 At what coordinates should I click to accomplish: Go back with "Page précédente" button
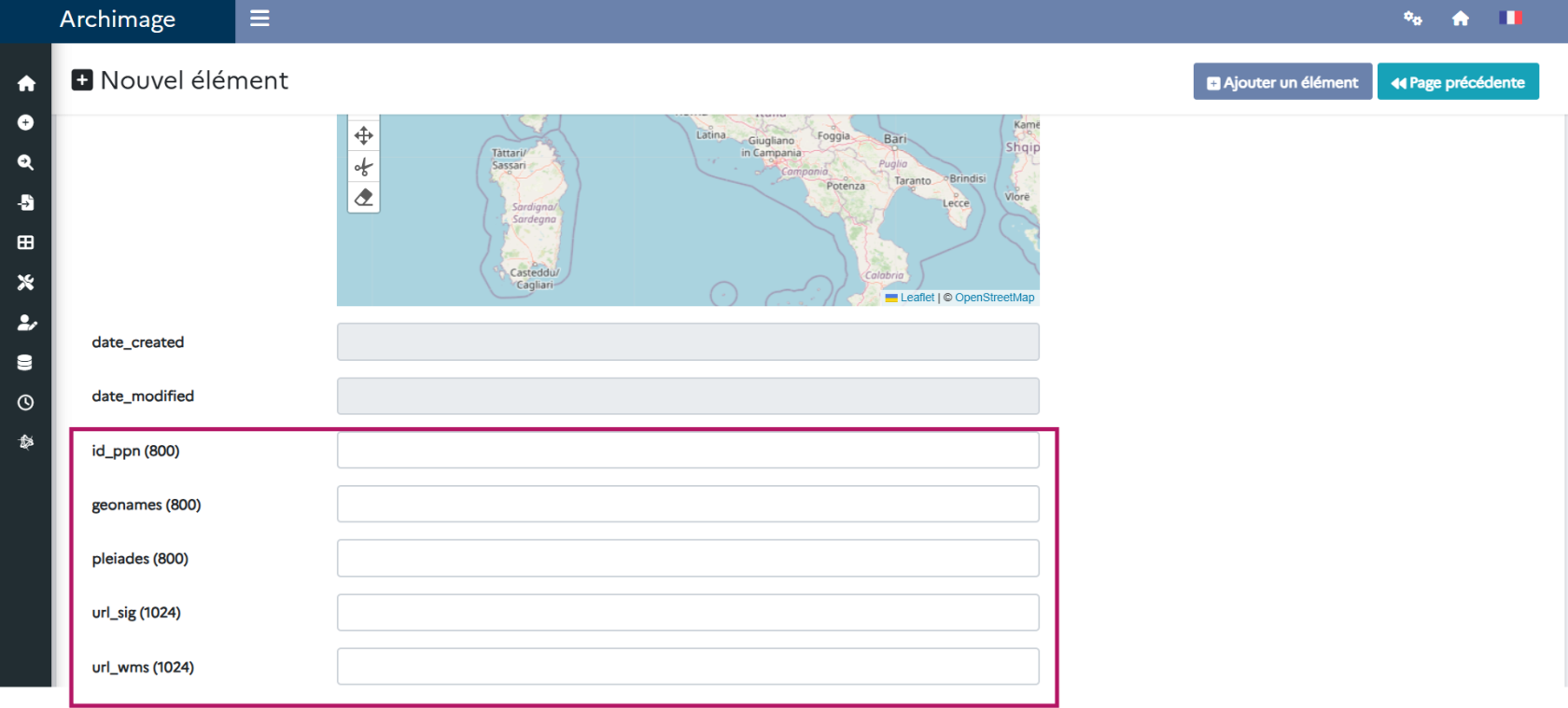coord(1457,82)
